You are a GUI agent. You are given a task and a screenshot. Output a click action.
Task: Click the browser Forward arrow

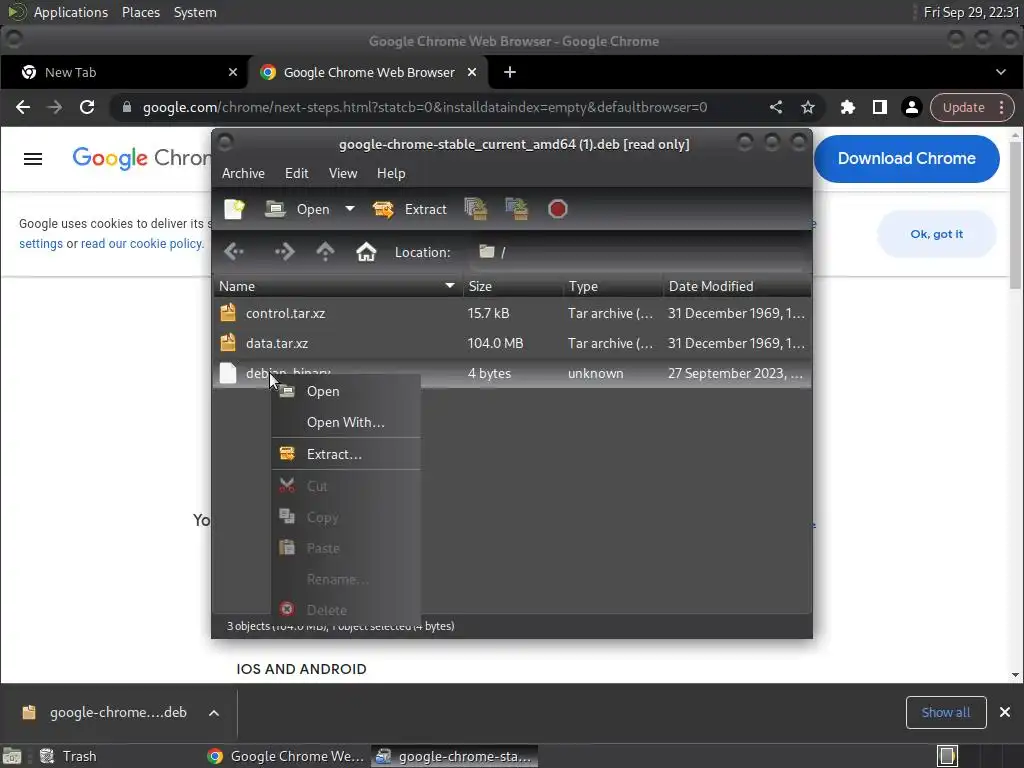coord(55,107)
